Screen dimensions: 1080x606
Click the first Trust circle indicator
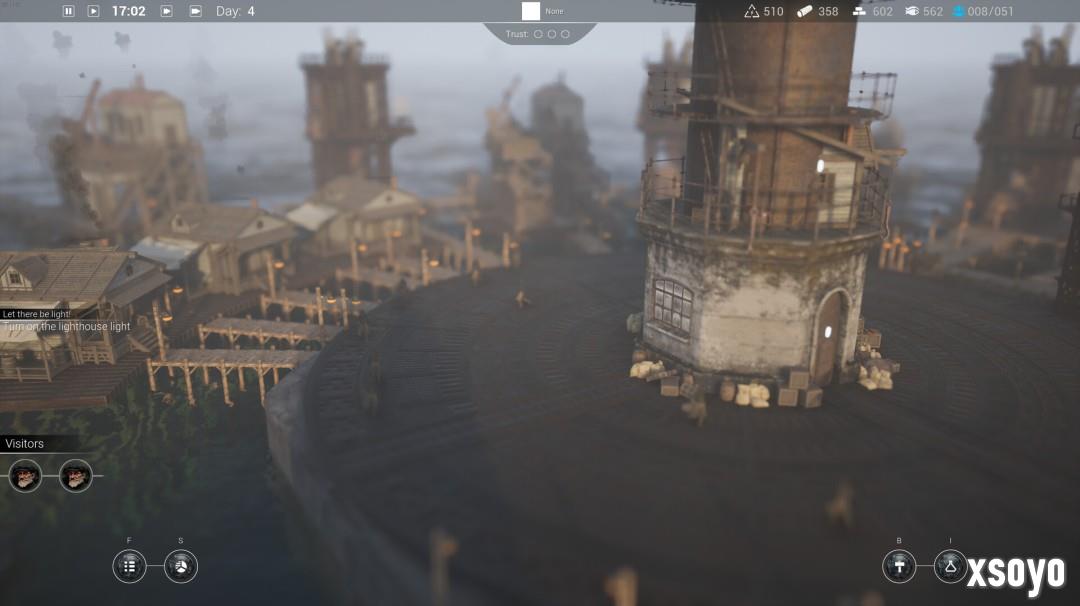pyautogui.click(x=538, y=34)
